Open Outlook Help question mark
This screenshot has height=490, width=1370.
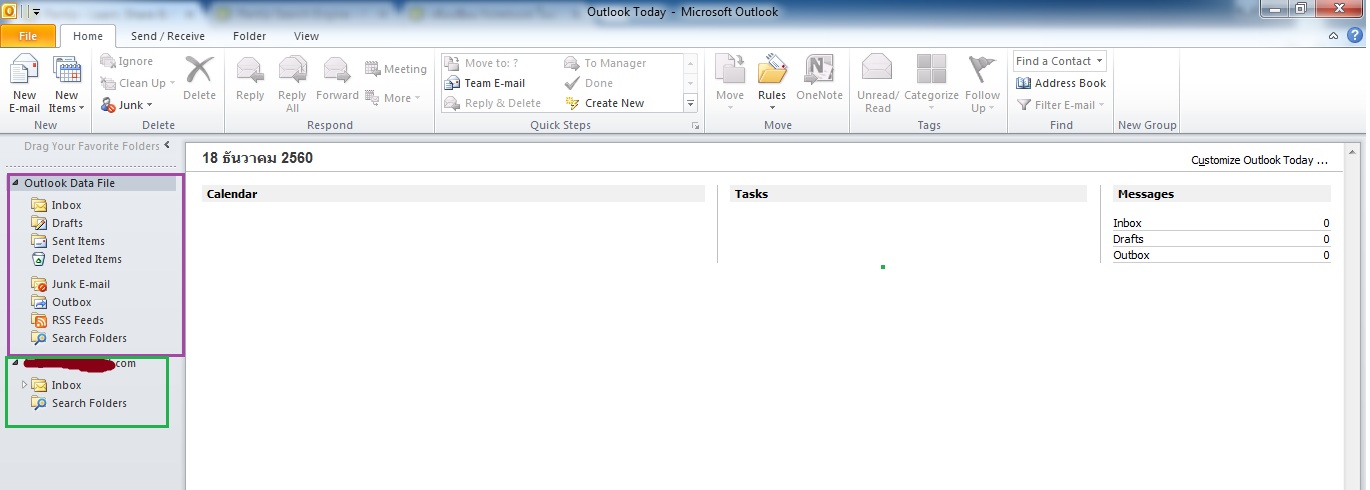click(1355, 35)
